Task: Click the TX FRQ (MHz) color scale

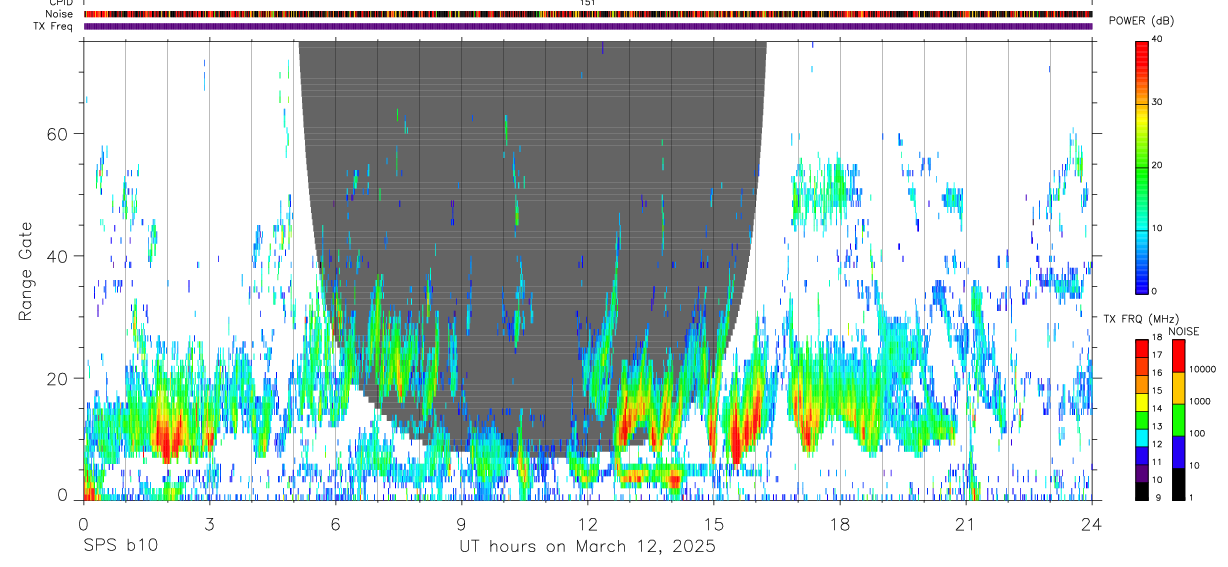Action: (1142, 419)
